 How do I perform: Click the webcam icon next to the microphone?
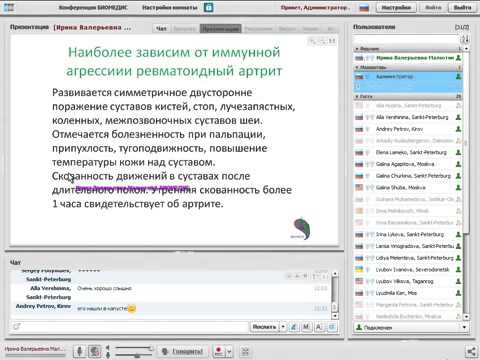coord(95,351)
